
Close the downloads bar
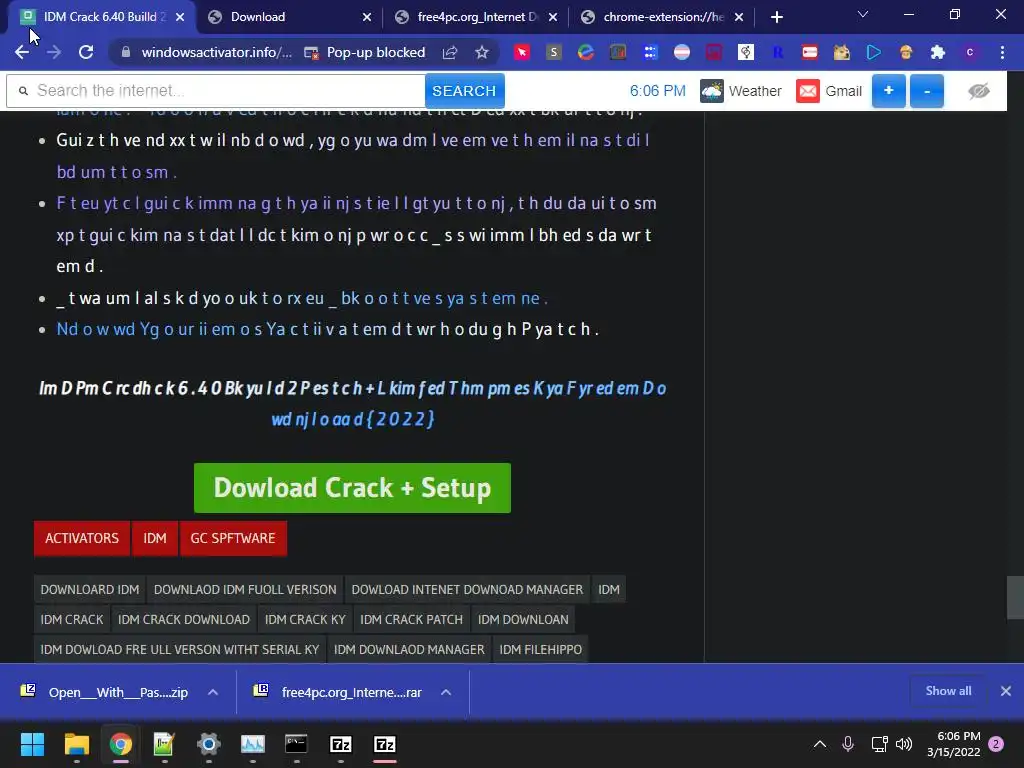pyautogui.click(x=1006, y=691)
